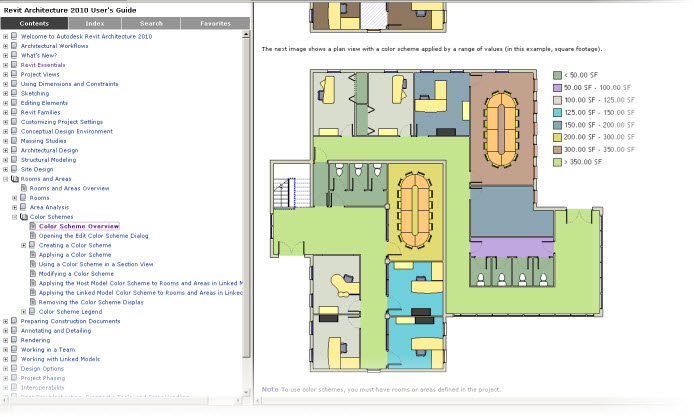Click the 200.00 SF - 300.00 SF yellow swatch
Viewport: 694px width, 417px height.
coord(557,137)
